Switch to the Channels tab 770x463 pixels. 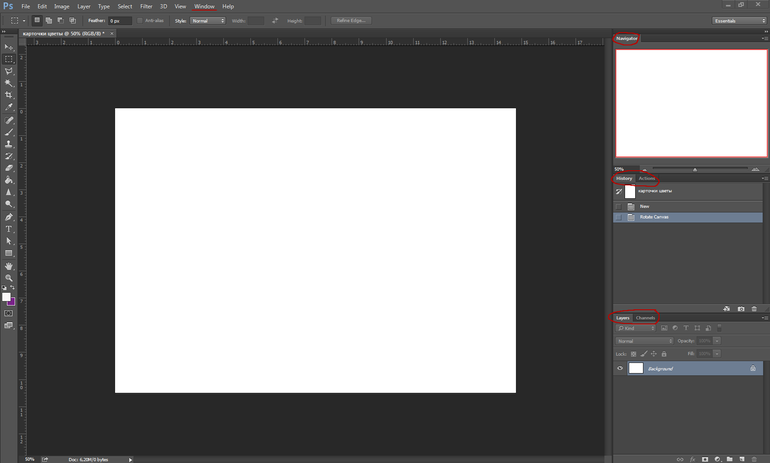pyautogui.click(x=645, y=318)
